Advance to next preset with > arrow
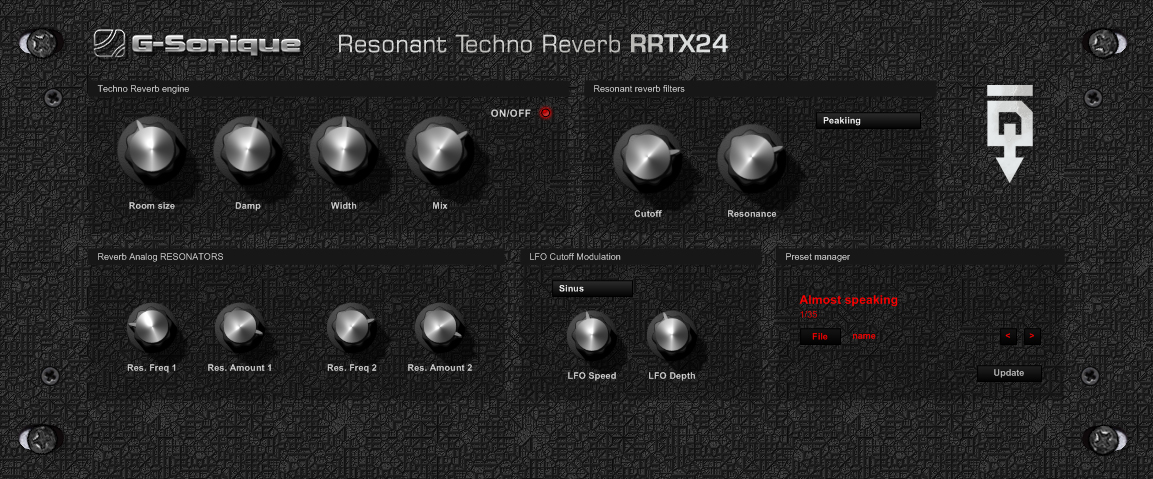 pos(1031,337)
